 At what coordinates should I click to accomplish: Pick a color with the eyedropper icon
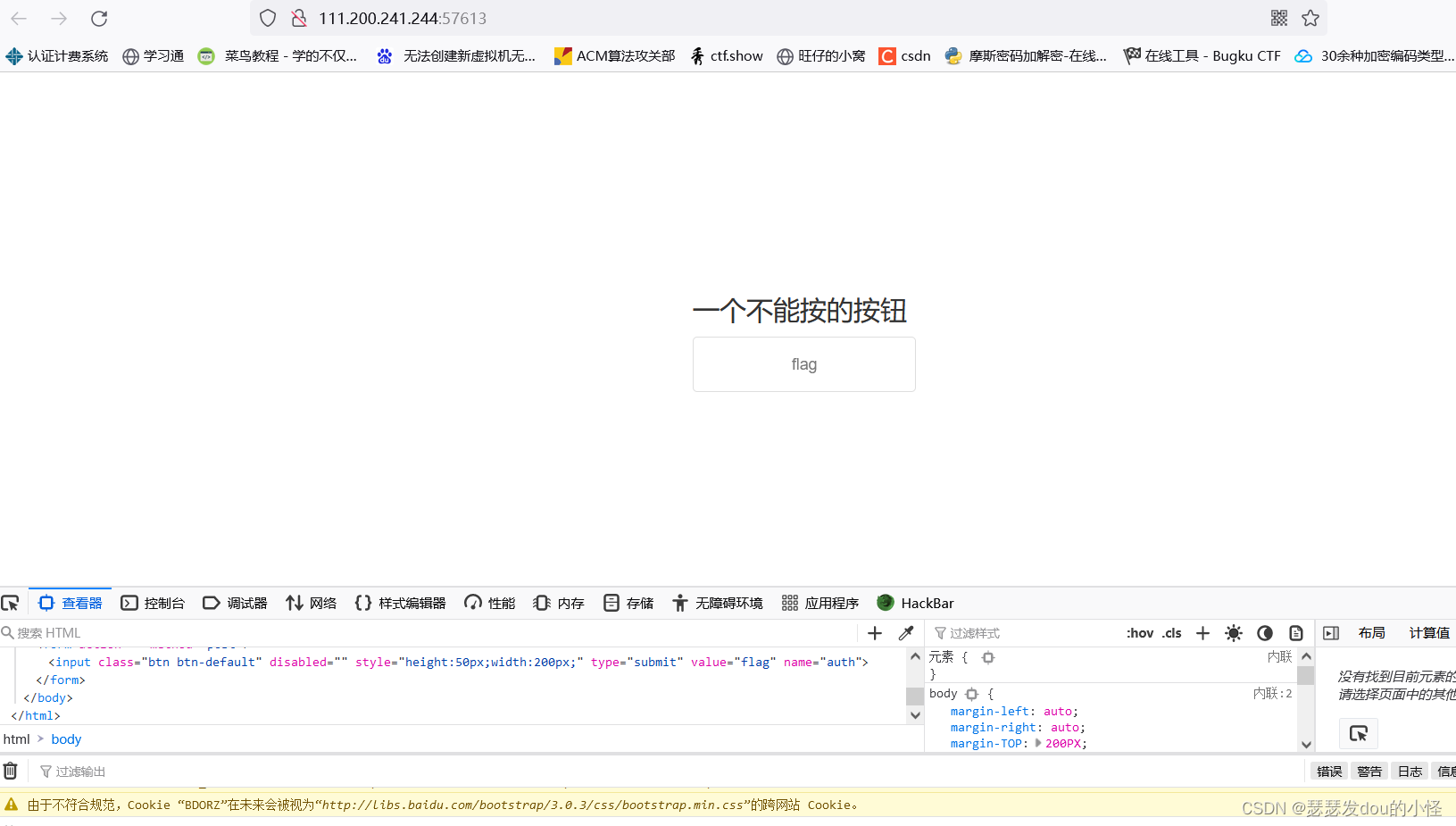pos(906,632)
